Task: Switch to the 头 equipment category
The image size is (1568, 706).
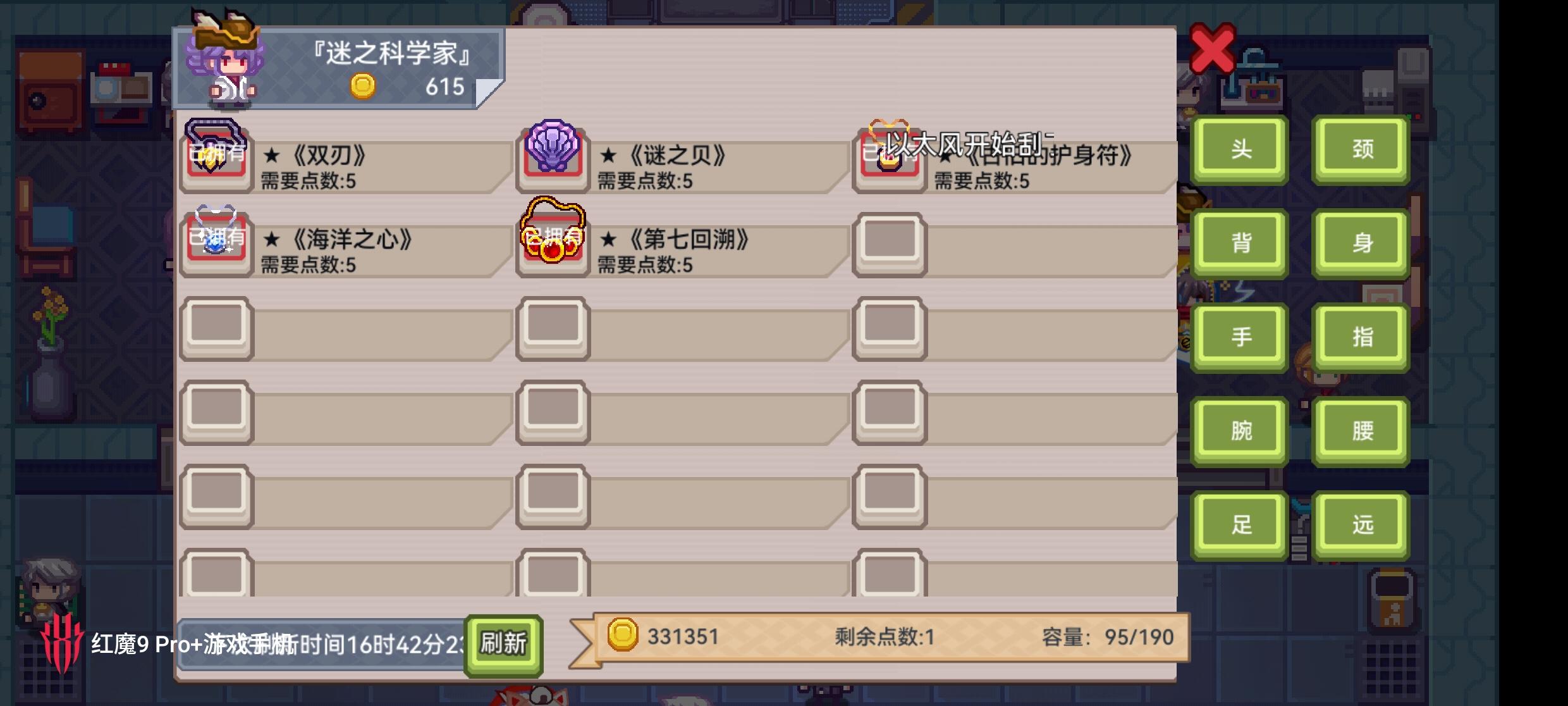Action: [x=1240, y=149]
